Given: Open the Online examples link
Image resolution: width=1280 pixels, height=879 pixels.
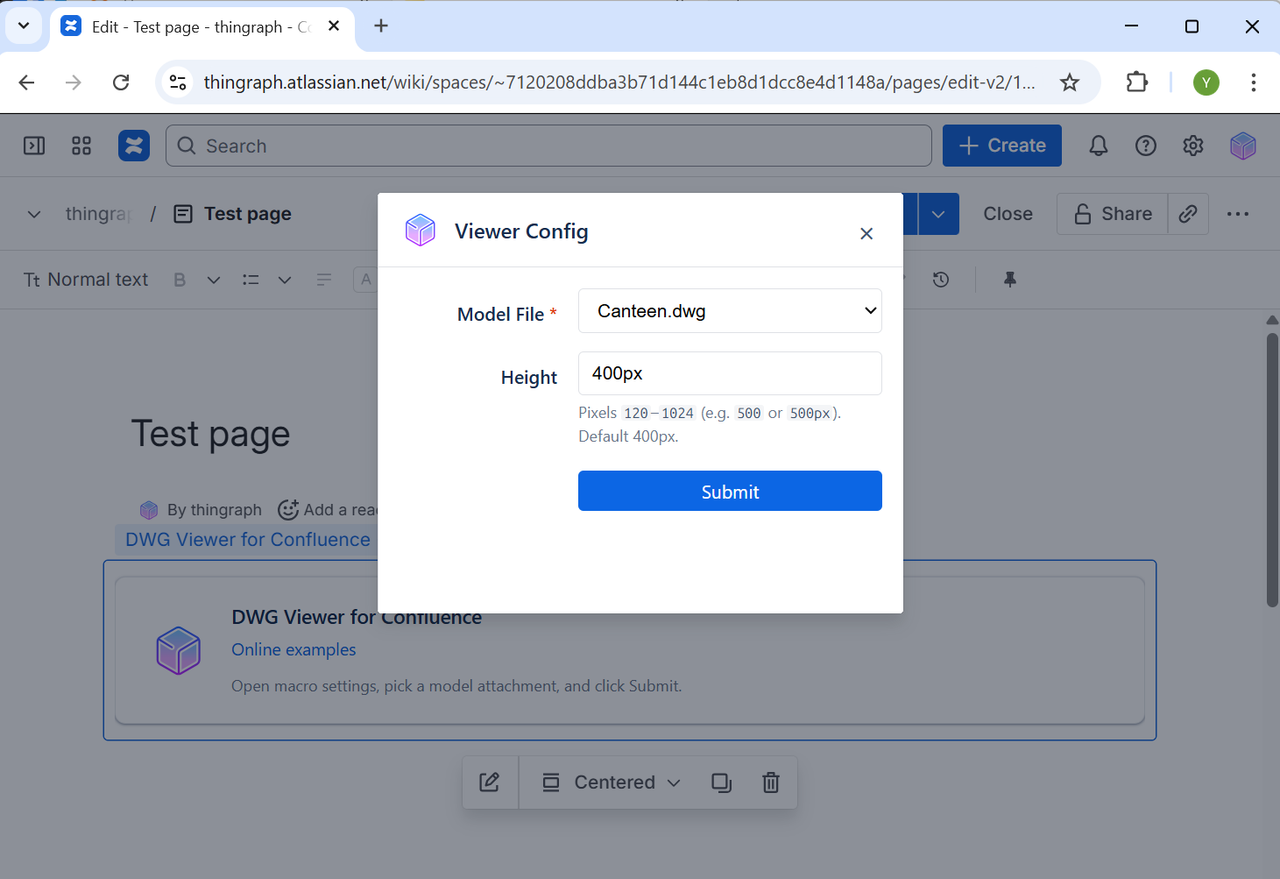Looking at the screenshot, I should tap(294, 650).
